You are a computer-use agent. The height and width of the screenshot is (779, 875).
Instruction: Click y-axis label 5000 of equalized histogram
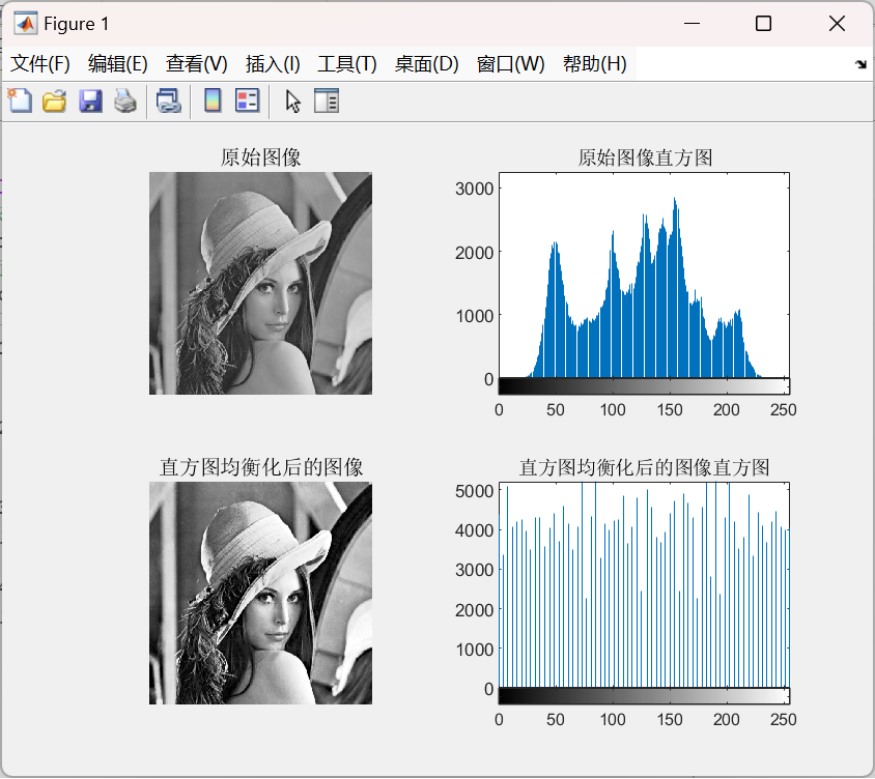pos(474,491)
